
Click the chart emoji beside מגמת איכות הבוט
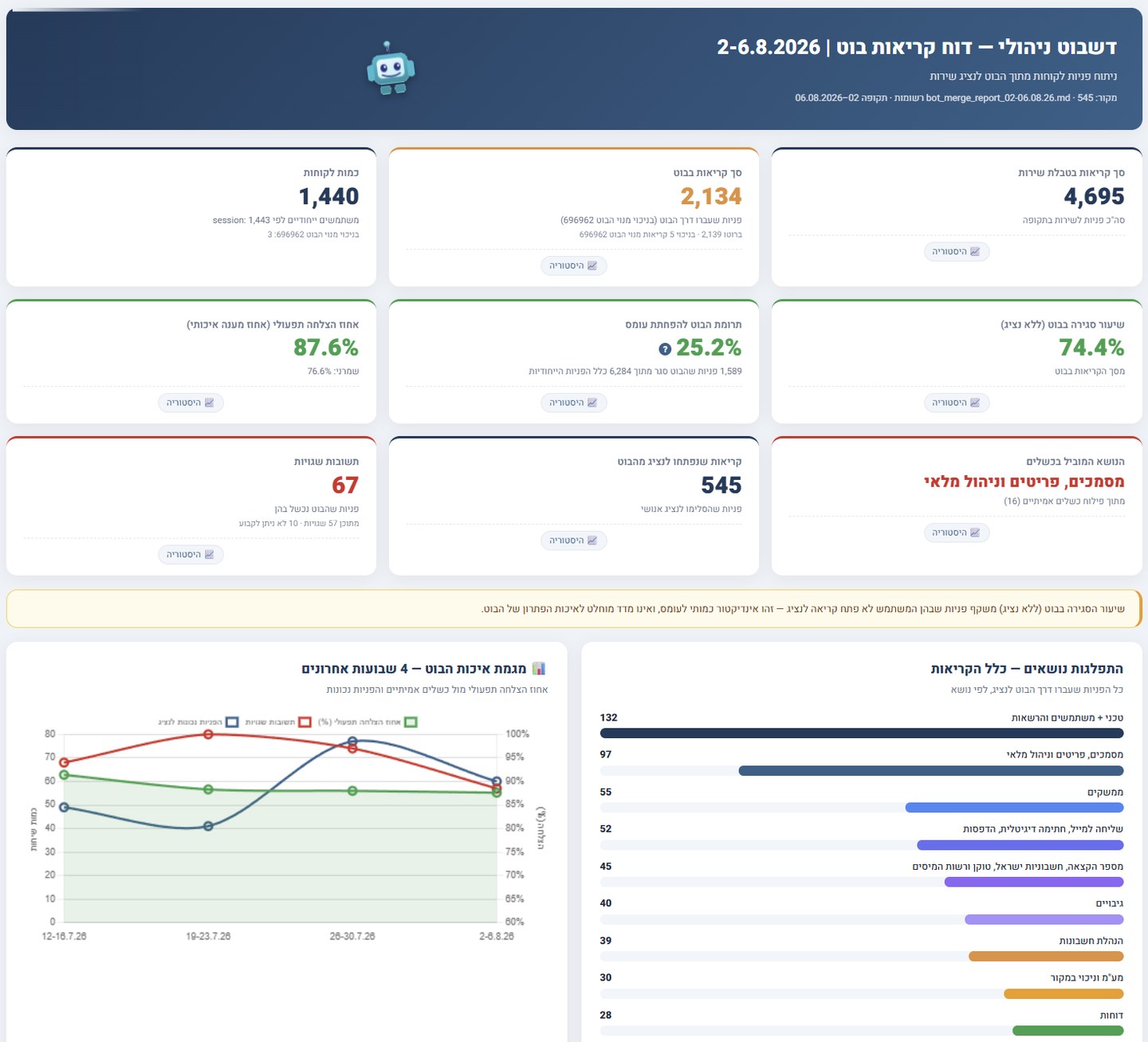539,668
